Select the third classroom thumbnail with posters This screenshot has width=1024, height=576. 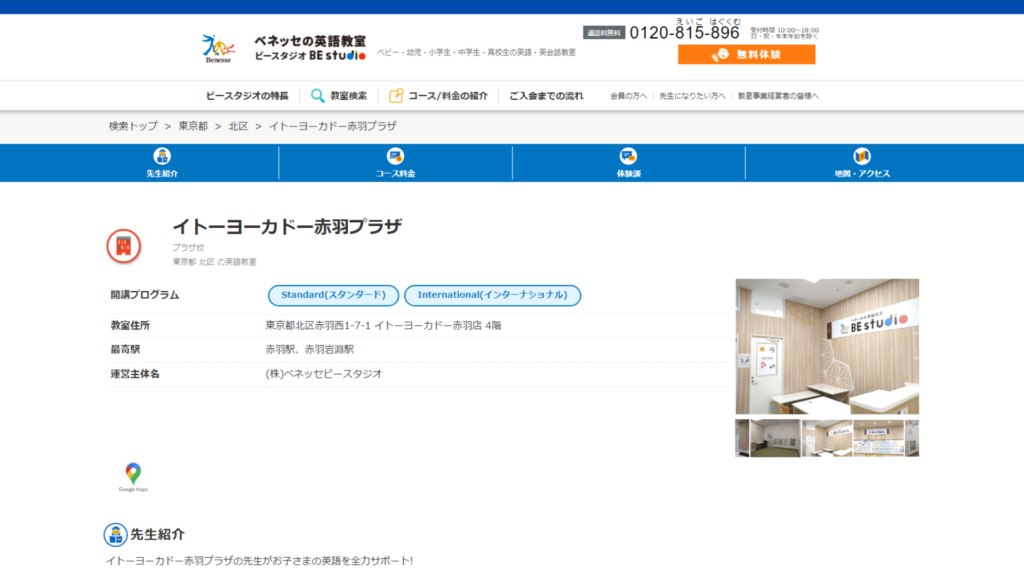878,438
